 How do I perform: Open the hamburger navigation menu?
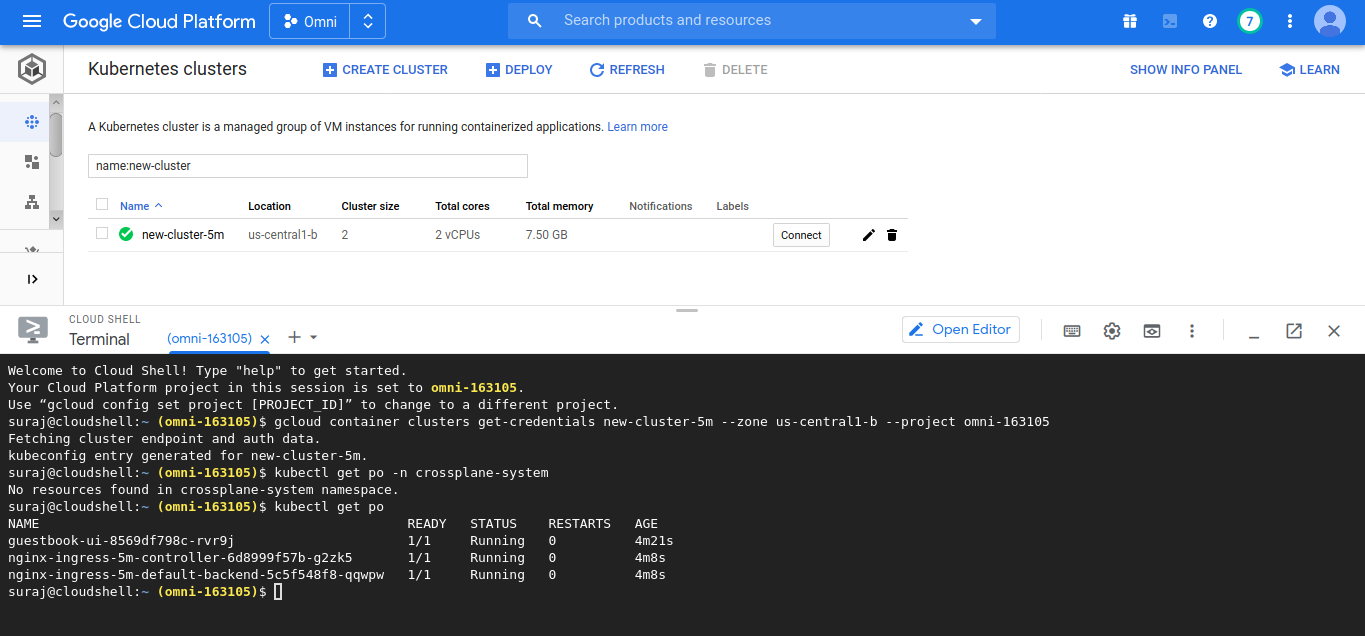pyautogui.click(x=32, y=21)
